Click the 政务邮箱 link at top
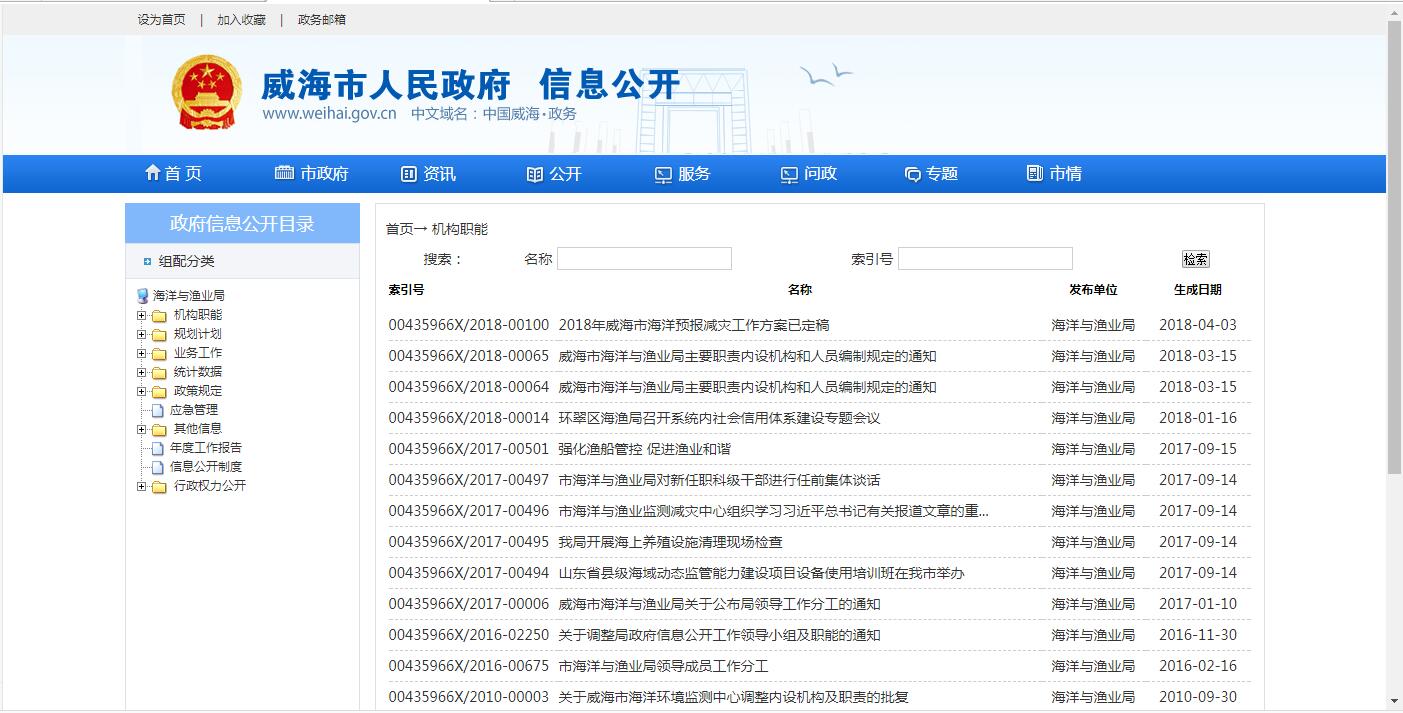 (x=321, y=20)
